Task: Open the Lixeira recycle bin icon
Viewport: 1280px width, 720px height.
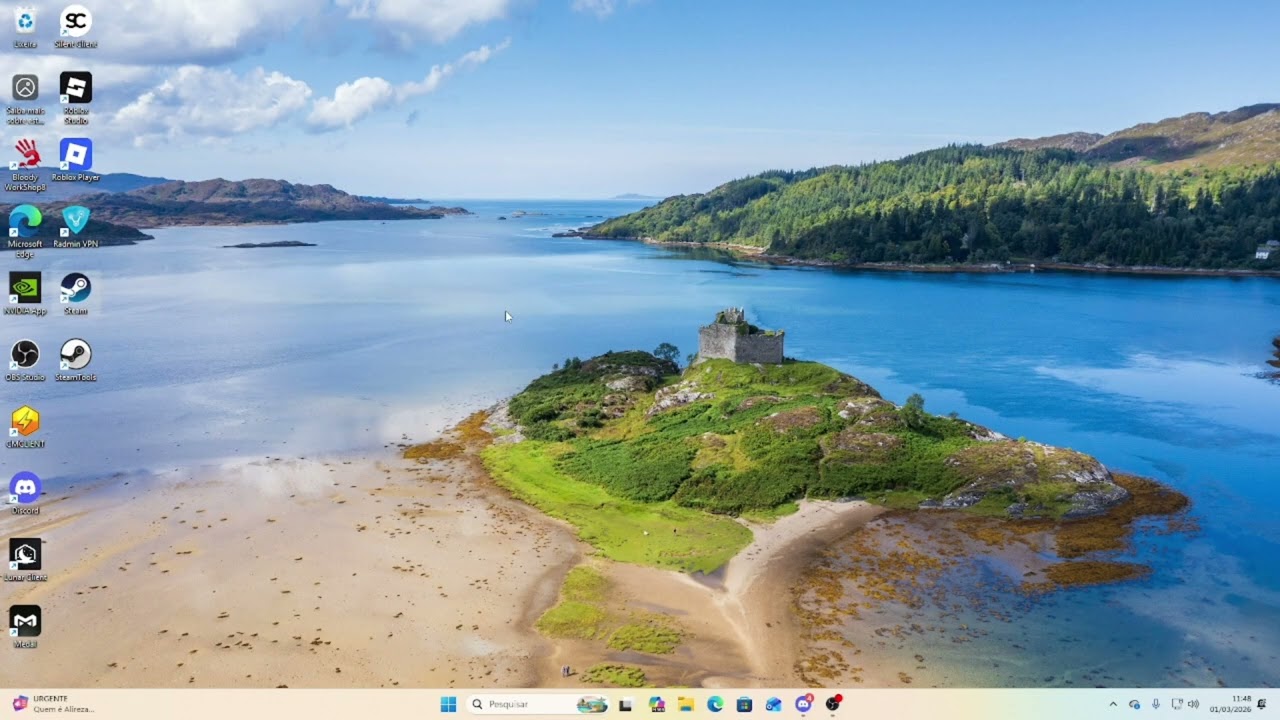Action: pyautogui.click(x=25, y=27)
